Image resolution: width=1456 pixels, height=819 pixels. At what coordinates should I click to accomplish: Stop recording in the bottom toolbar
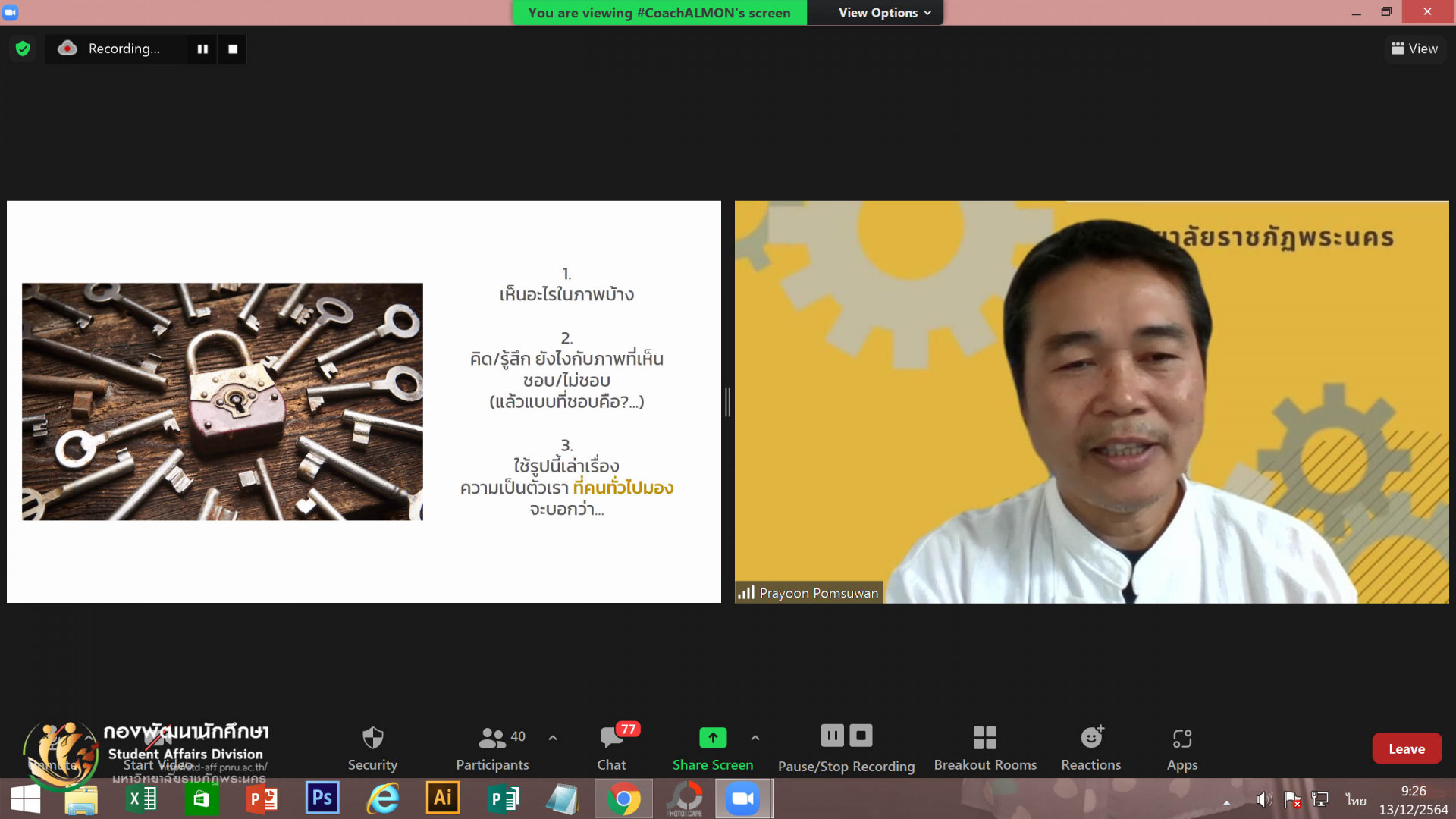[x=861, y=735]
